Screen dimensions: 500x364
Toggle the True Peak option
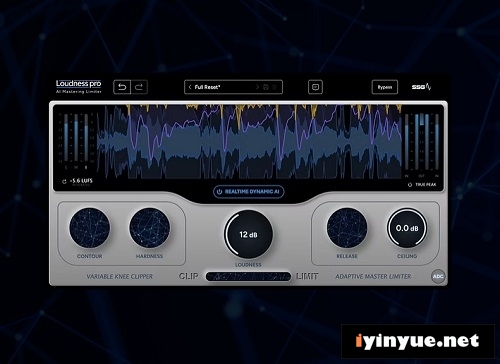tap(422, 185)
